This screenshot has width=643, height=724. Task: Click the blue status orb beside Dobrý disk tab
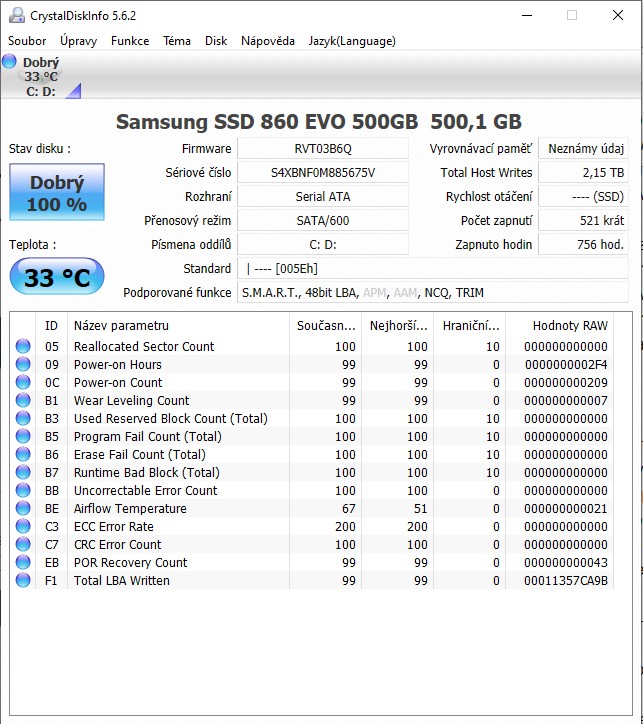(9, 61)
